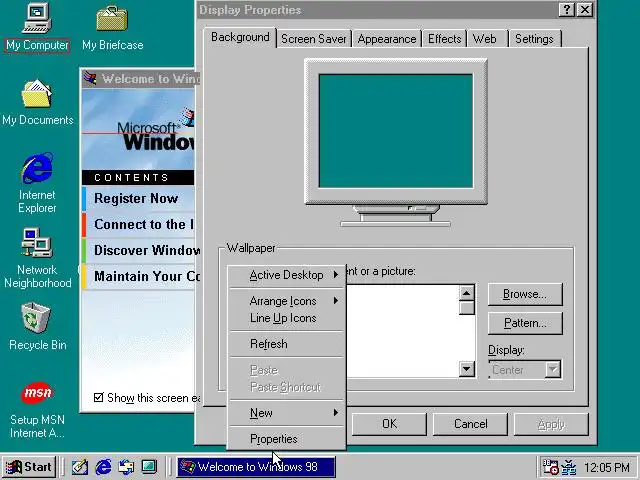Activate the Welcome to Windows 98 taskbar button
640x480 pixels.
tap(256, 467)
